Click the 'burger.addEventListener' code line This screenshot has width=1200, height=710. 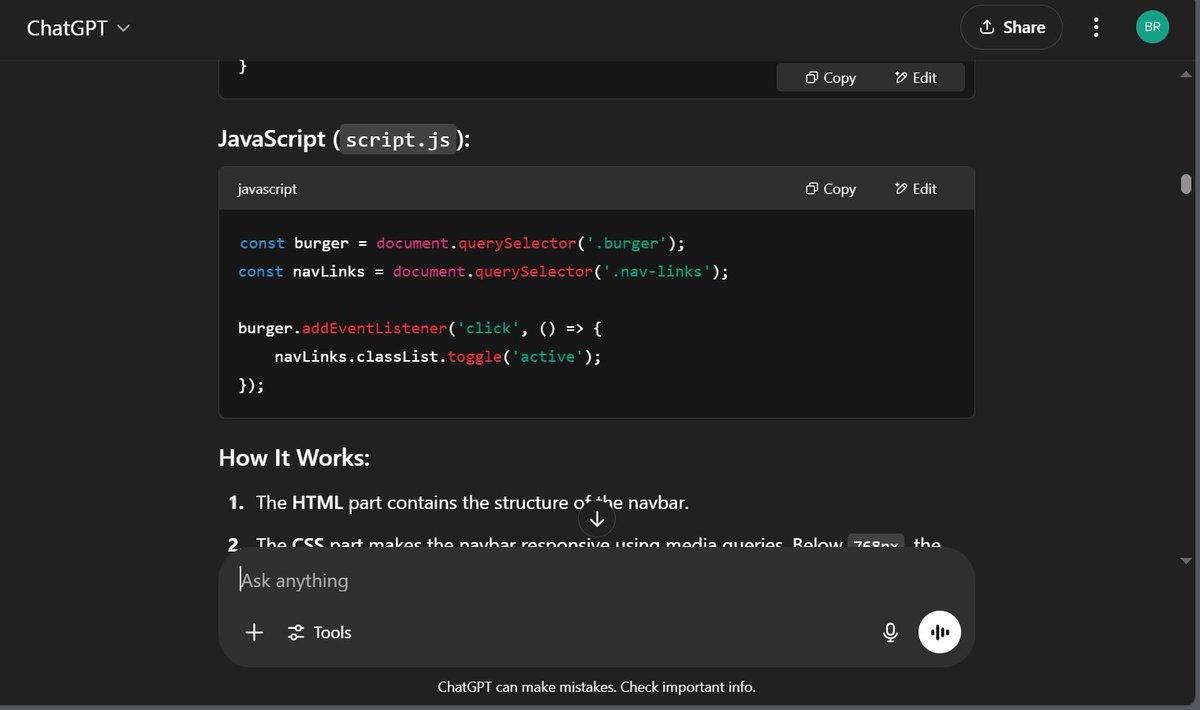point(420,328)
